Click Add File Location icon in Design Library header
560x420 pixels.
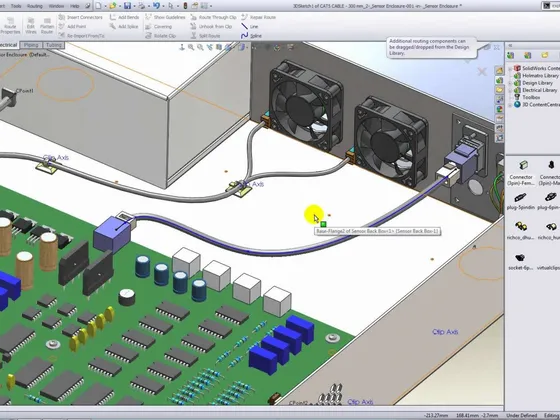pos(528,55)
